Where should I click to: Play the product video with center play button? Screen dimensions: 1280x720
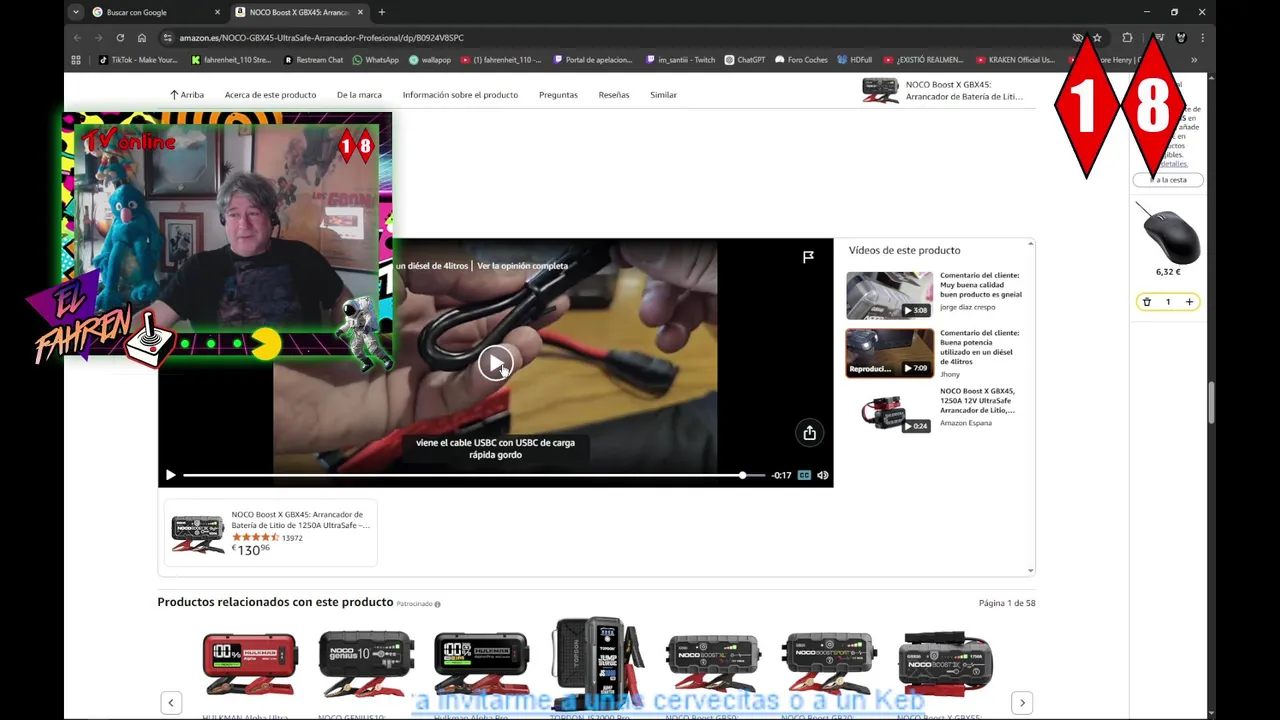(495, 363)
